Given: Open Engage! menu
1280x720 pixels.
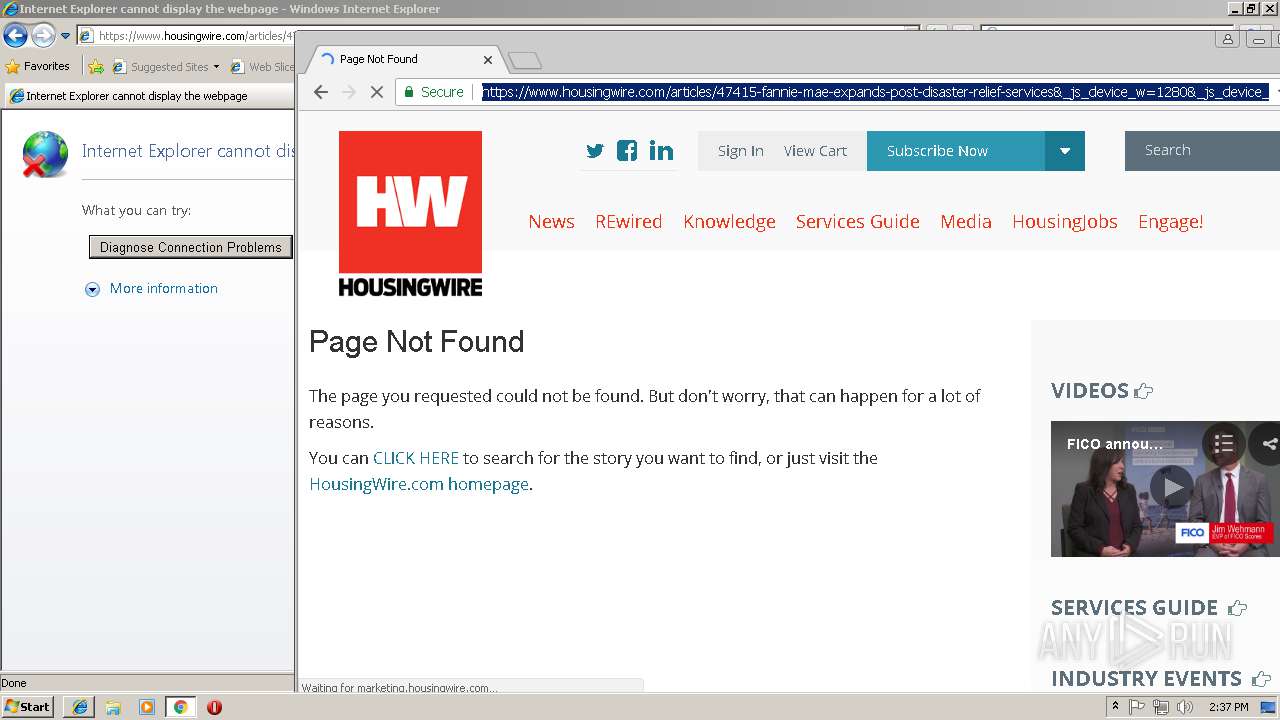Looking at the screenshot, I should pos(1170,222).
